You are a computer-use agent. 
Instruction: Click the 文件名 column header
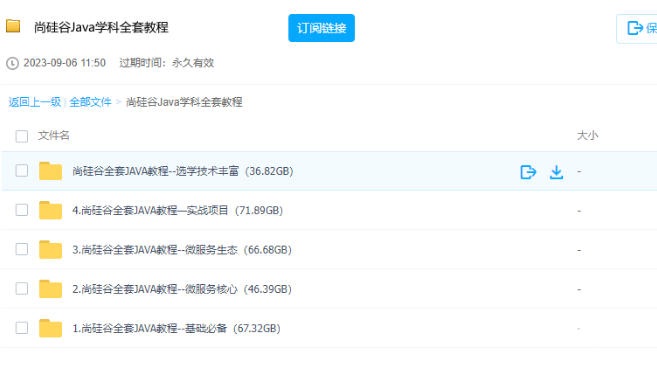click(x=54, y=135)
